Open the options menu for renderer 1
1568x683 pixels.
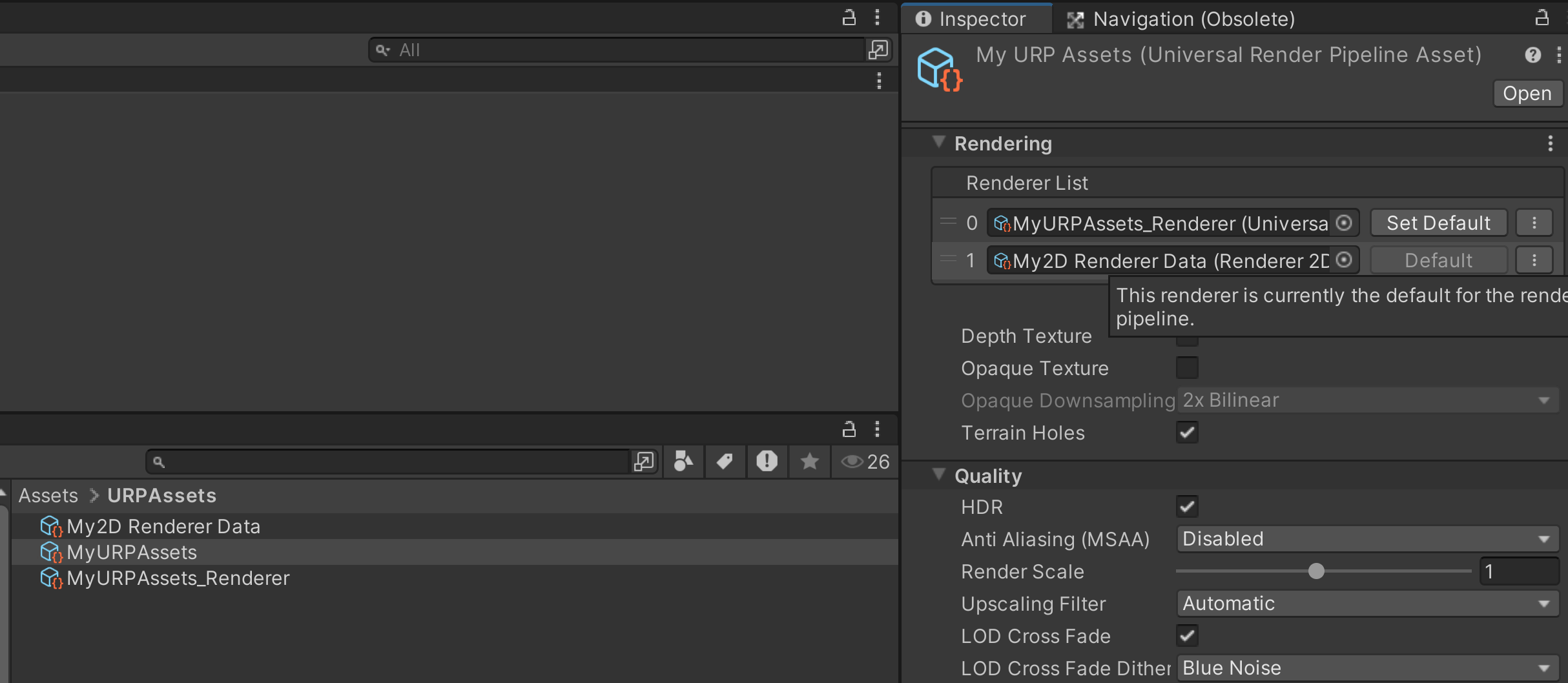[1534, 260]
